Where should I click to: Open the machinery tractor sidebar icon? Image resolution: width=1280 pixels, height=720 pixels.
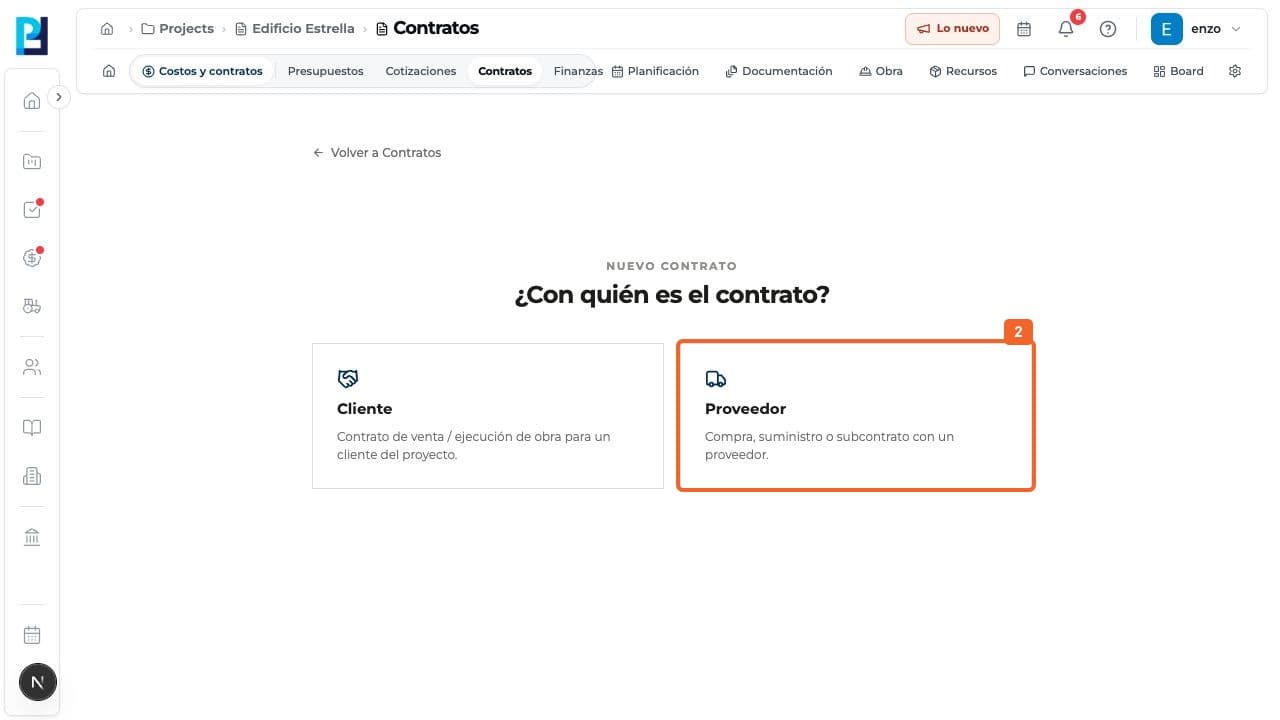point(32,306)
